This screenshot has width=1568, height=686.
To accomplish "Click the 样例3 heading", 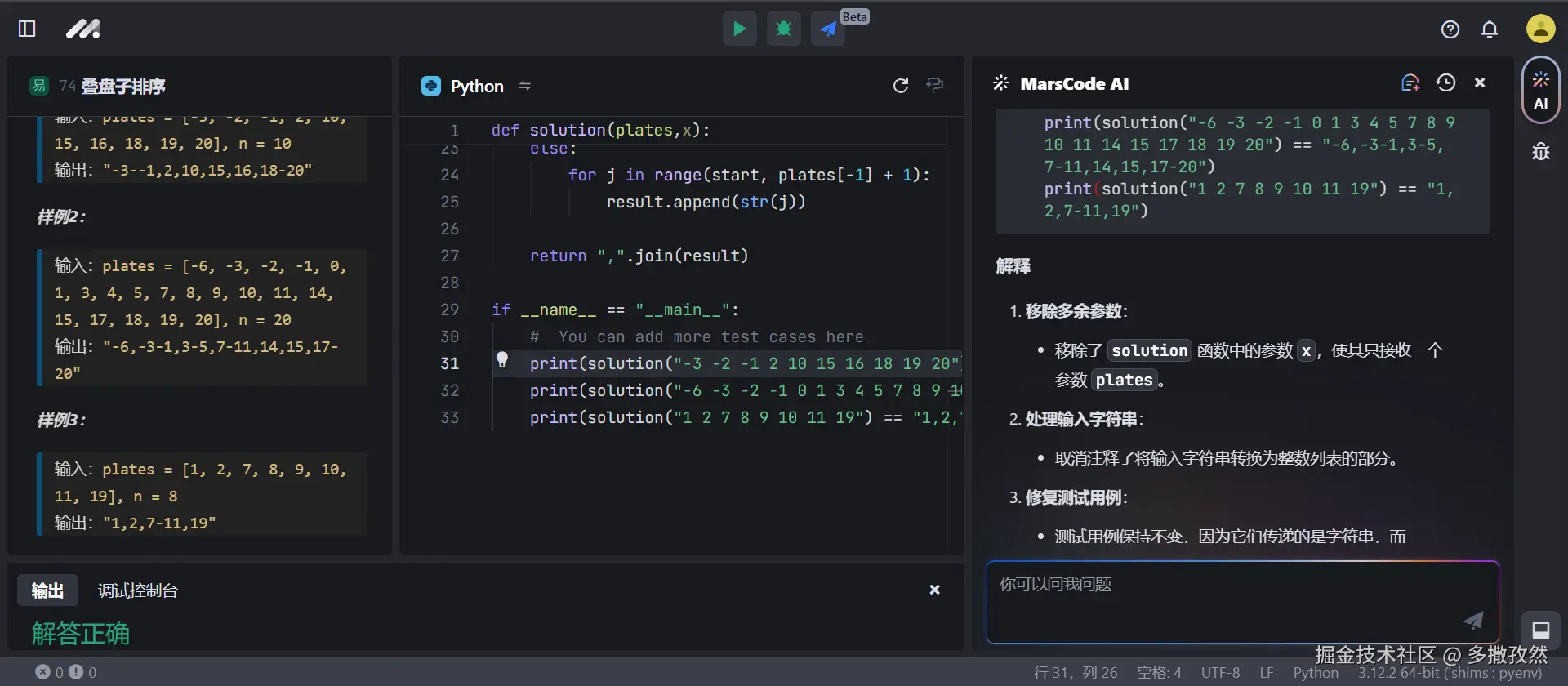I will pyautogui.click(x=61, y=420).
